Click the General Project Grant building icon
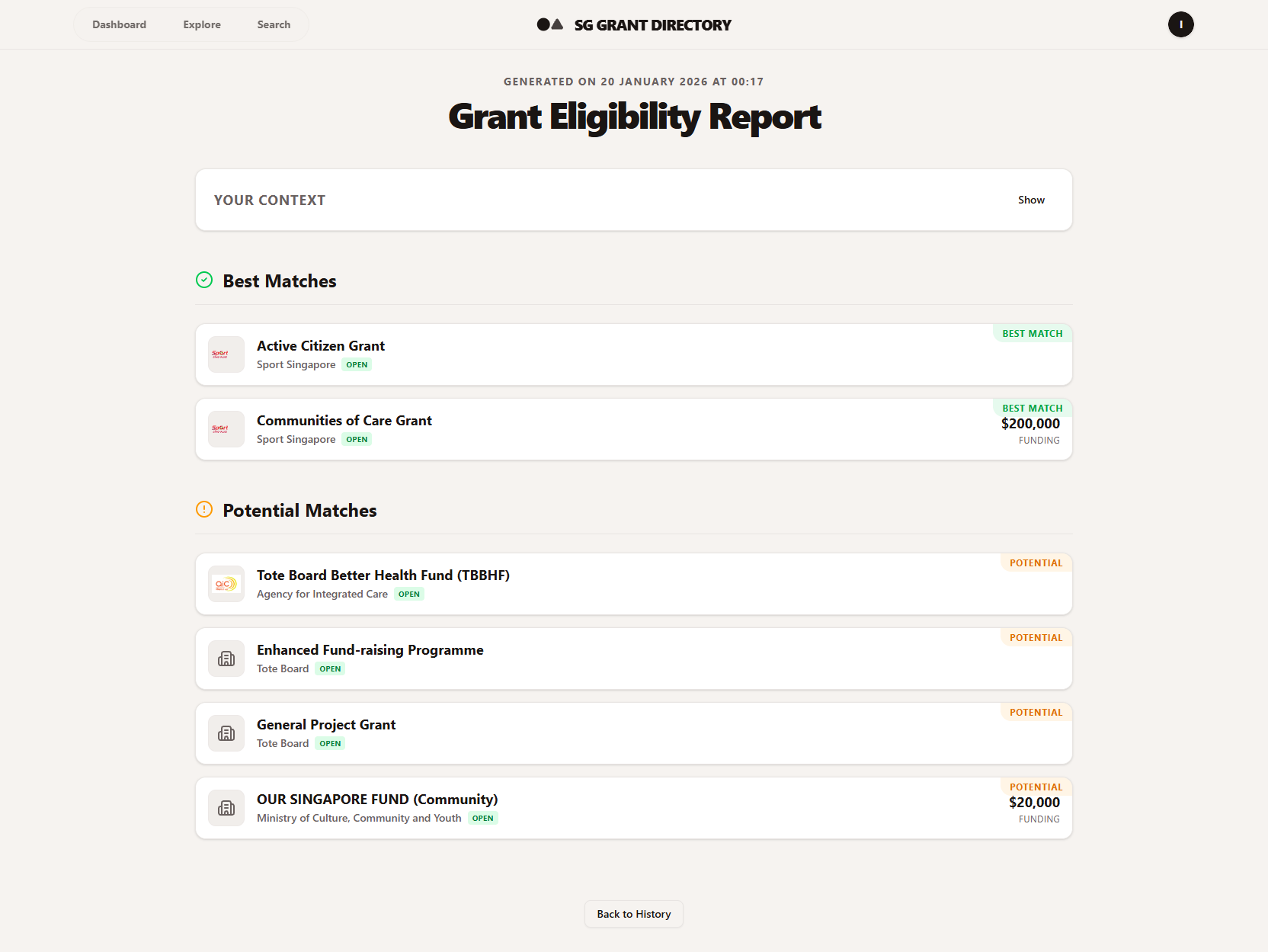 [226, 733]
